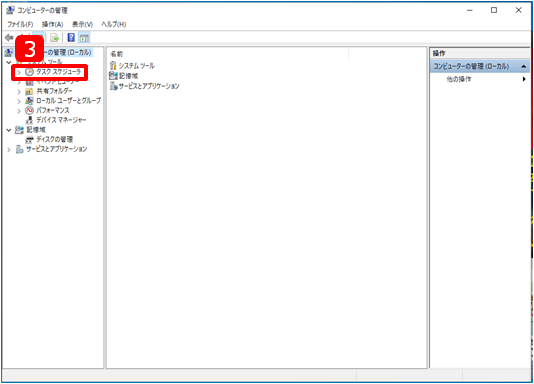Click the コンピューターの管理 title bar icon

tap(11, 10)
